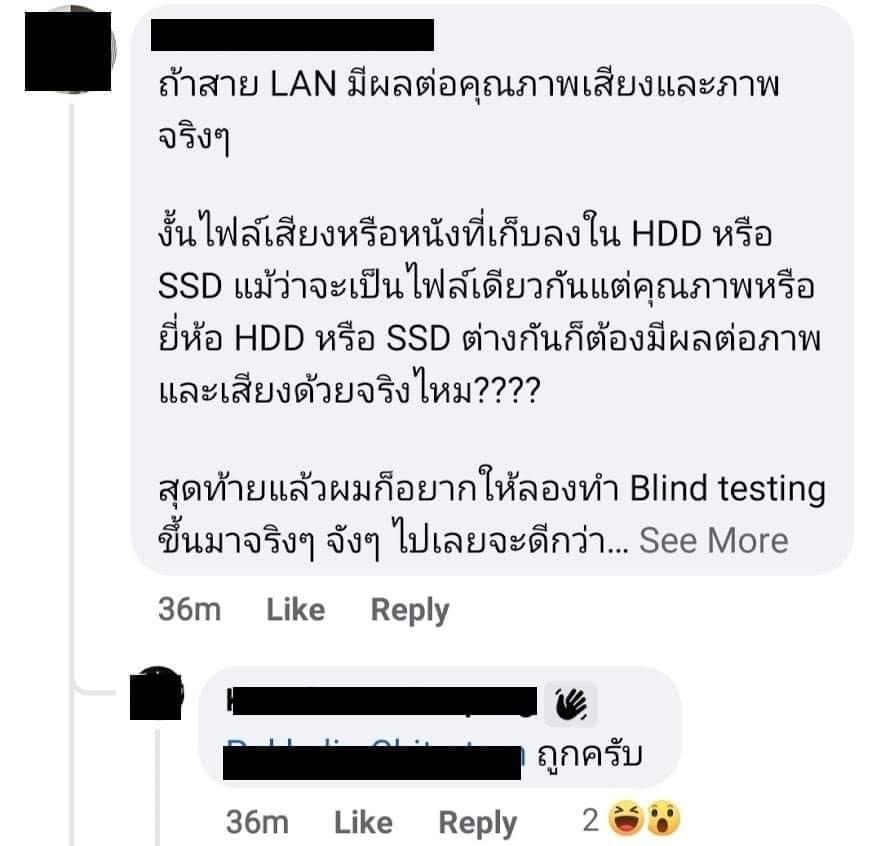
Task: Click the "ถูกครับ" reply bubble
Action: 439,727
